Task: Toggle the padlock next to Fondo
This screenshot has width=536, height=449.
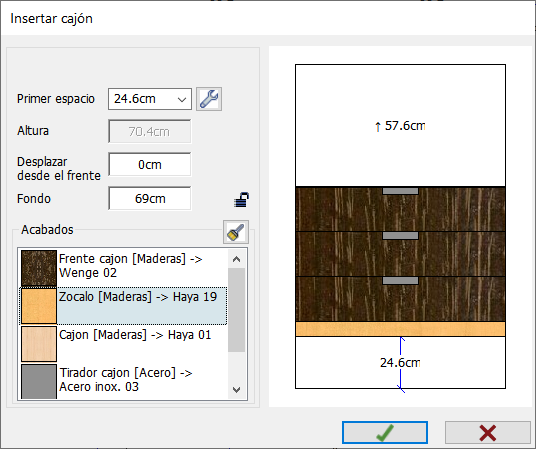Action: click(x=241, y=200)
